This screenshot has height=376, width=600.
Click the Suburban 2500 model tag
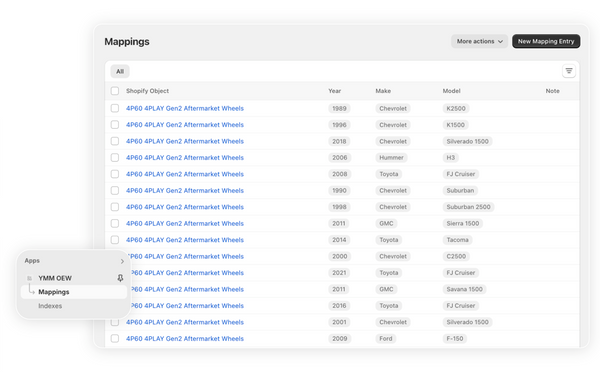pyautogui.click(x=468, y=207)
